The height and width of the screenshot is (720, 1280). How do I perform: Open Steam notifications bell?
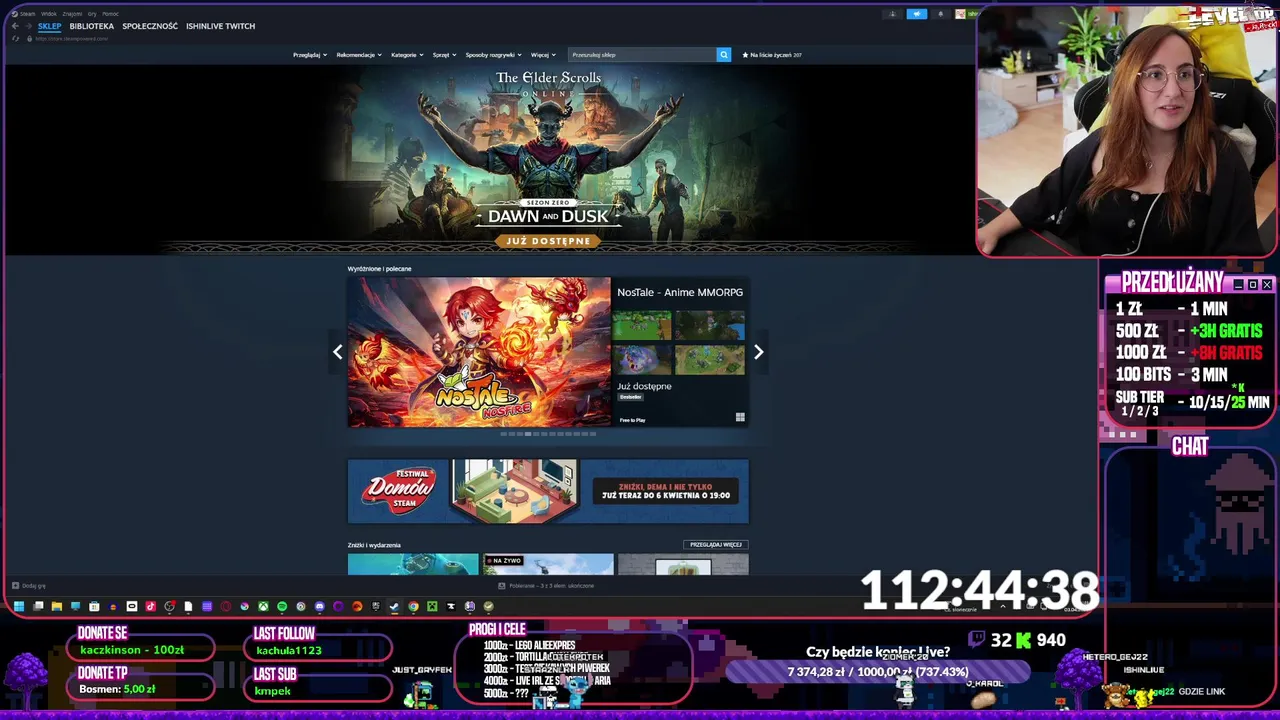[x=940, y=14]
